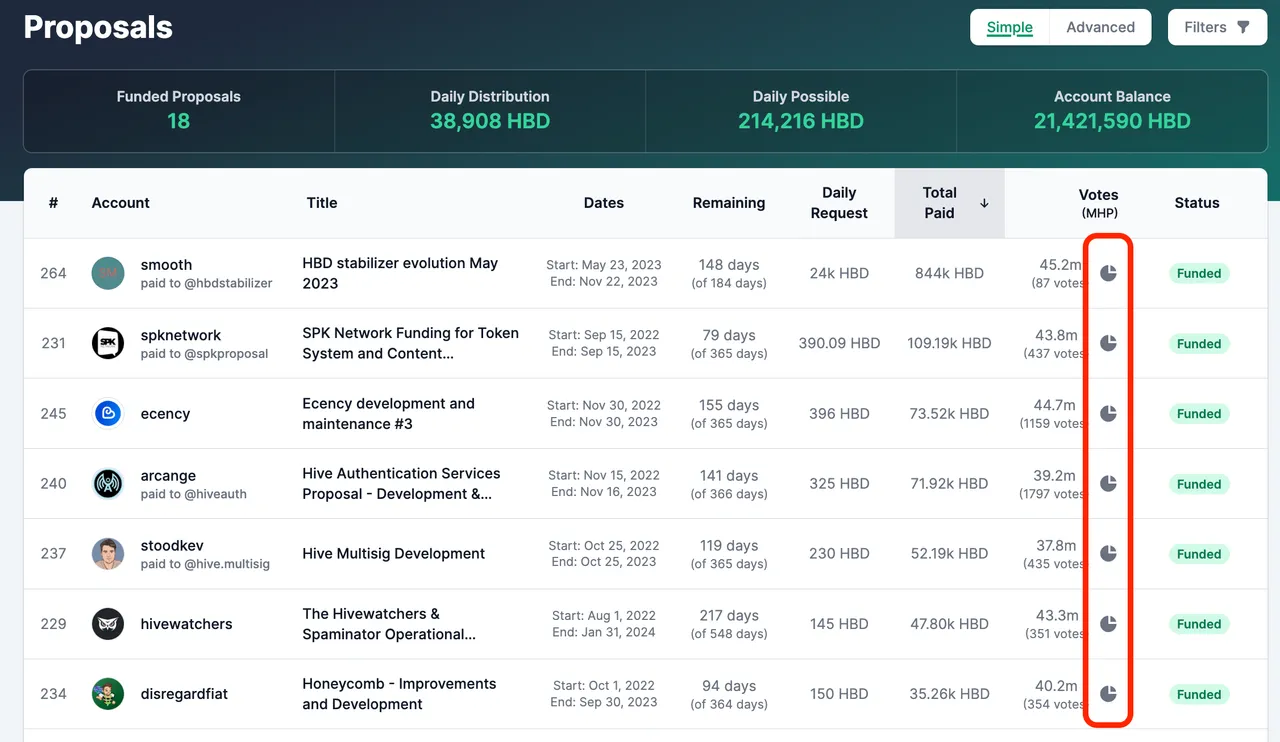Screen dimensions: 1280x742
Task: Open vote pie chart for disregardfiat proposal
Action: point(1108,693)
